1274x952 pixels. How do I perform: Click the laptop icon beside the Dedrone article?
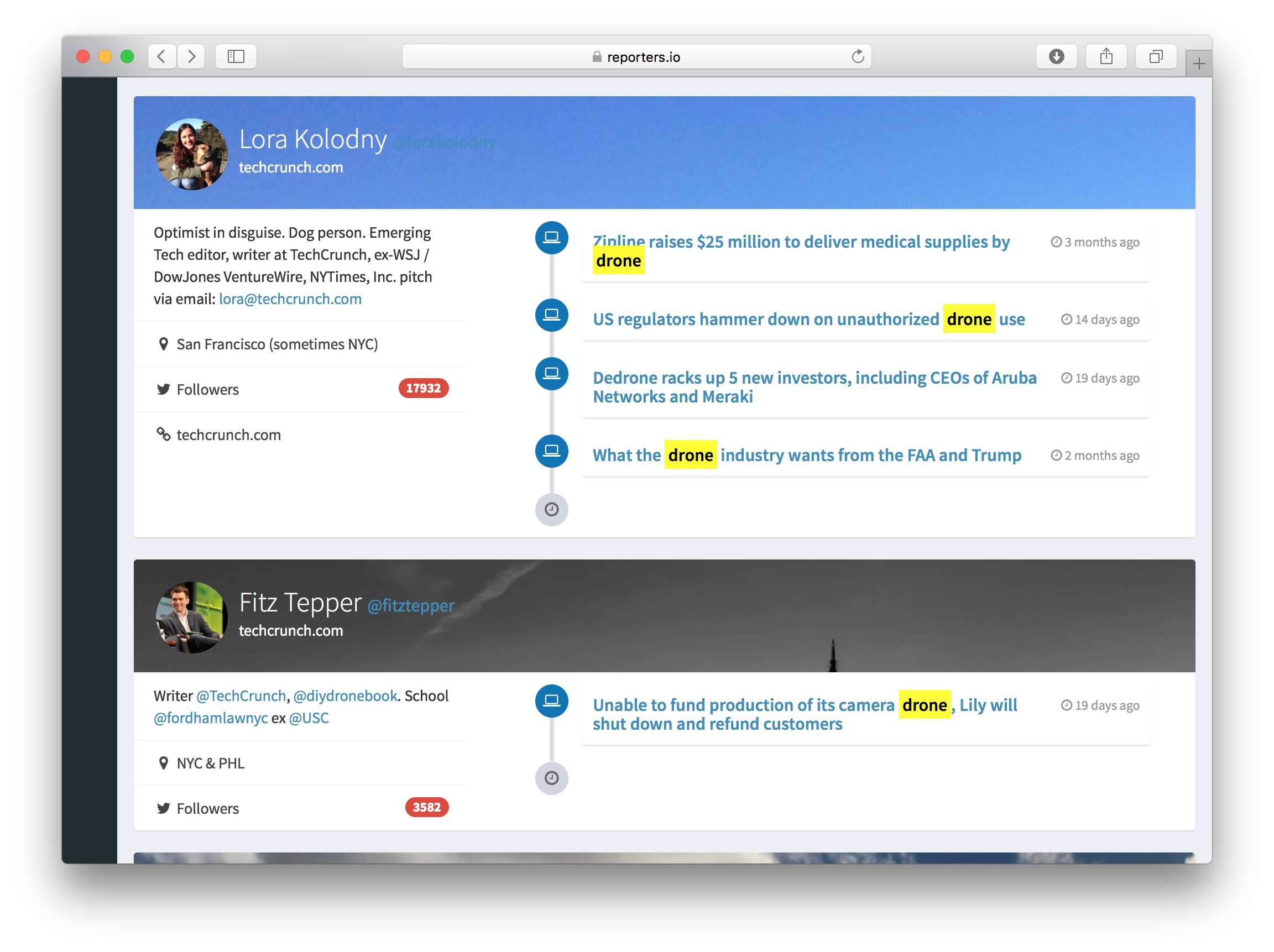point(551,373)
